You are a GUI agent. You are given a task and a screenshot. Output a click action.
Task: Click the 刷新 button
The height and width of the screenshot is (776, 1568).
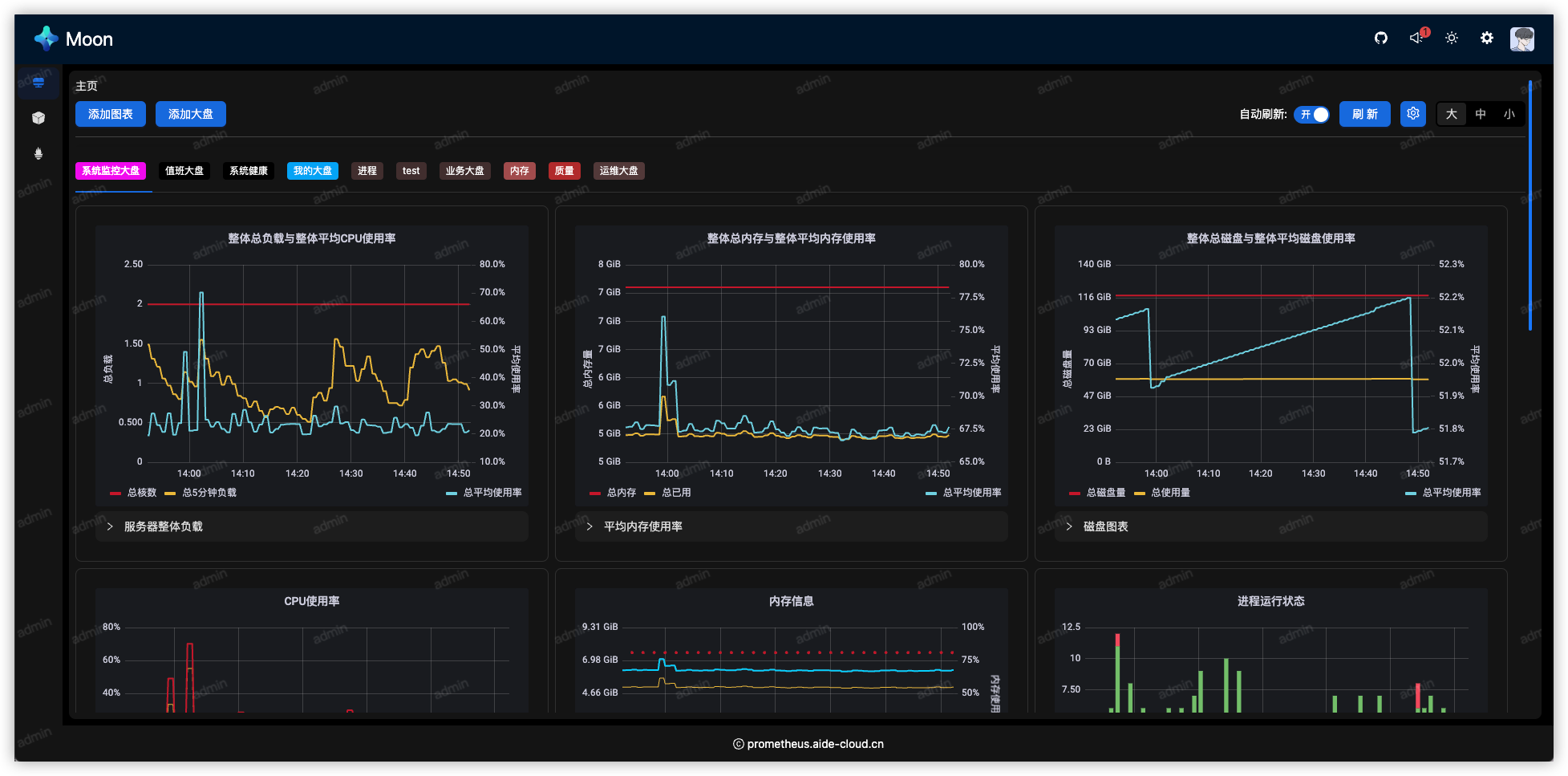[1364, 114]
